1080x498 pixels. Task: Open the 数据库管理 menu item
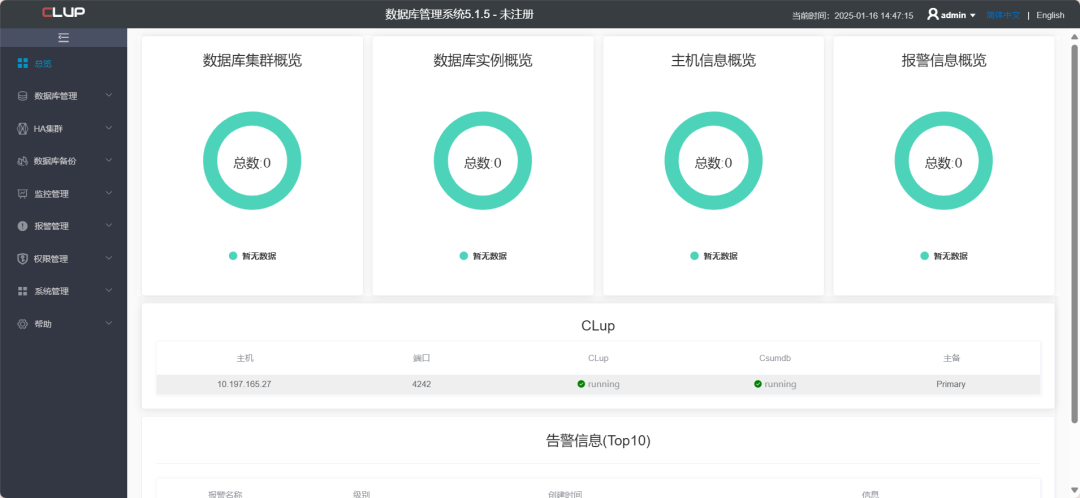point(63,96)
